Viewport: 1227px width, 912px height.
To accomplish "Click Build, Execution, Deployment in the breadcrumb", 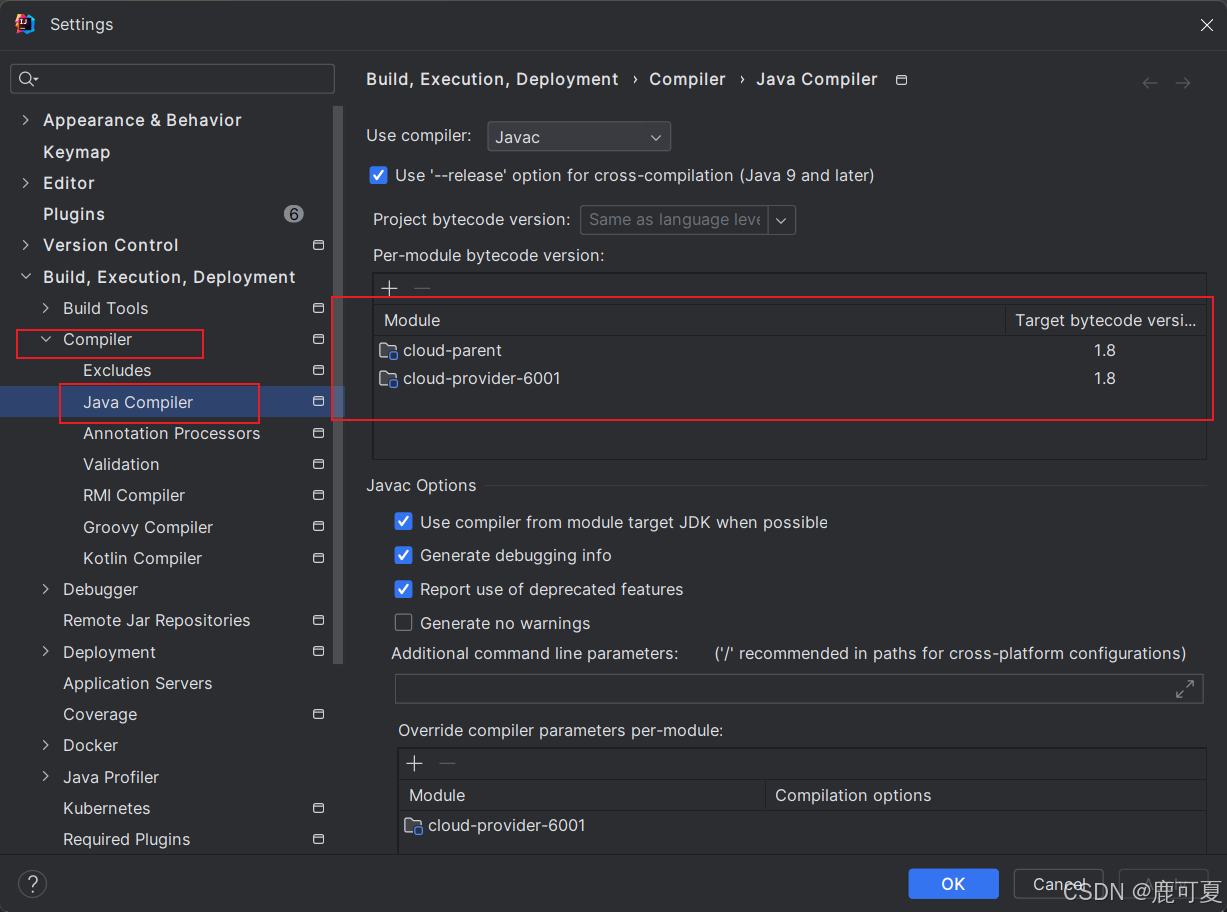I will tap(491, 79).
